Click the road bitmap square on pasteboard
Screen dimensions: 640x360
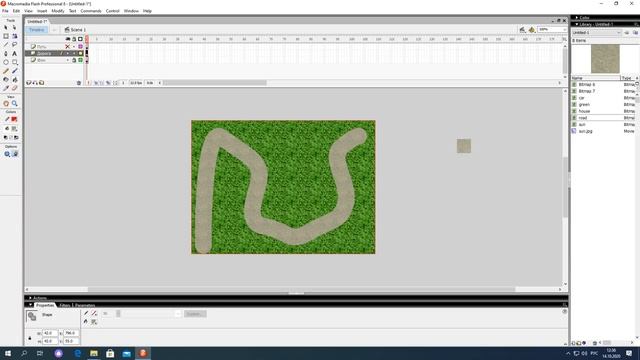click(x=464, y=146)
